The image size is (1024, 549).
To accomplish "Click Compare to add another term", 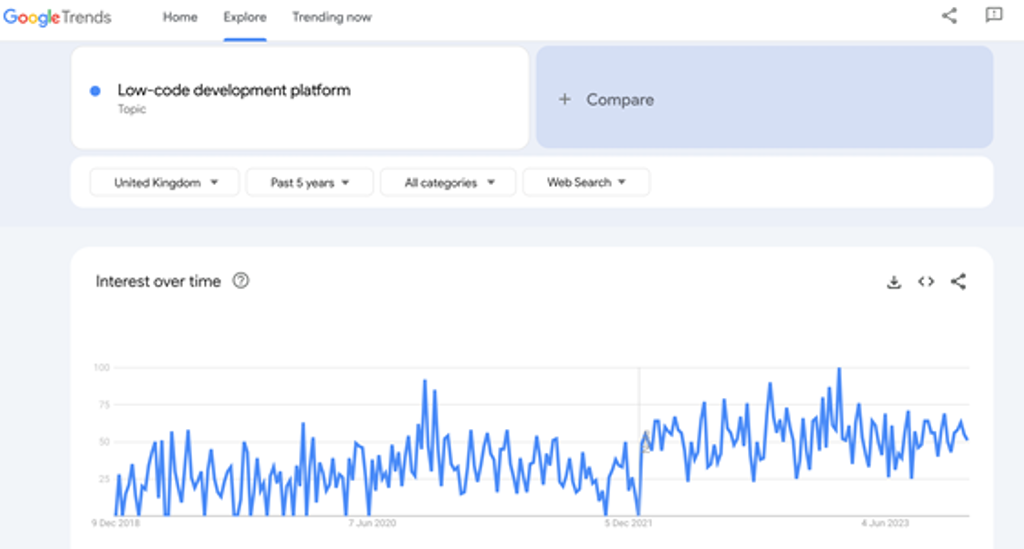I will pyautogui.click(x=619, y=99).
